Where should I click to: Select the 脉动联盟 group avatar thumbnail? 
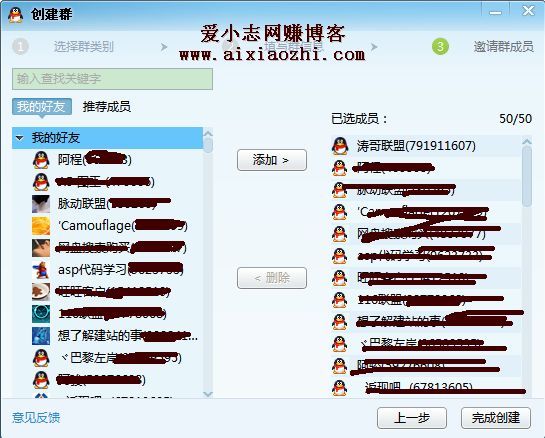coord(41,204)
